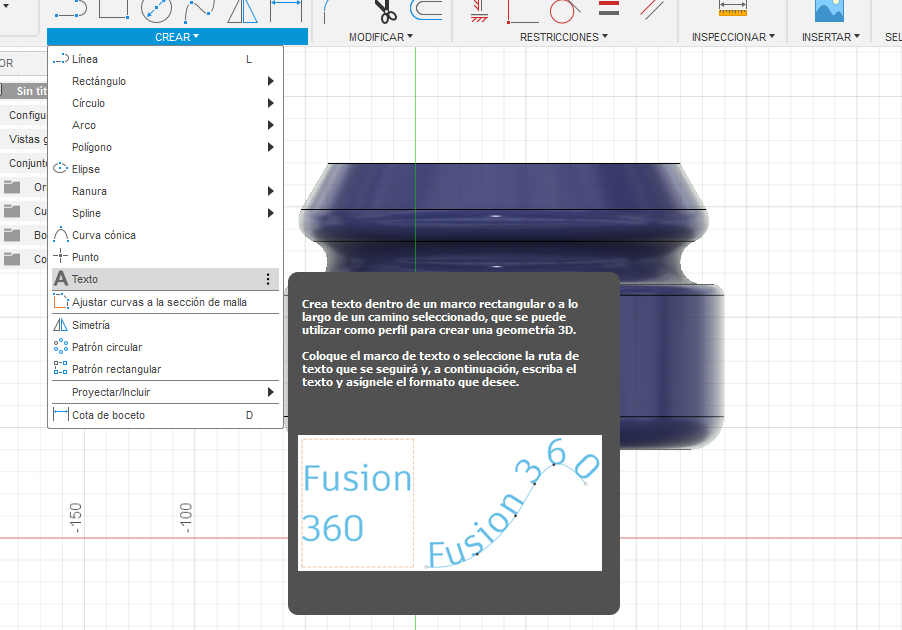This screenshot has height=630, width=902.
Task: Open the RESTRICCIONES dropdown
Action: click(564, 37)
